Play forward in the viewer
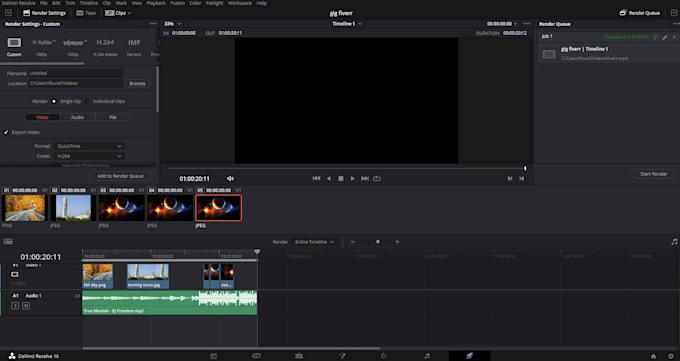 (352, 179)
